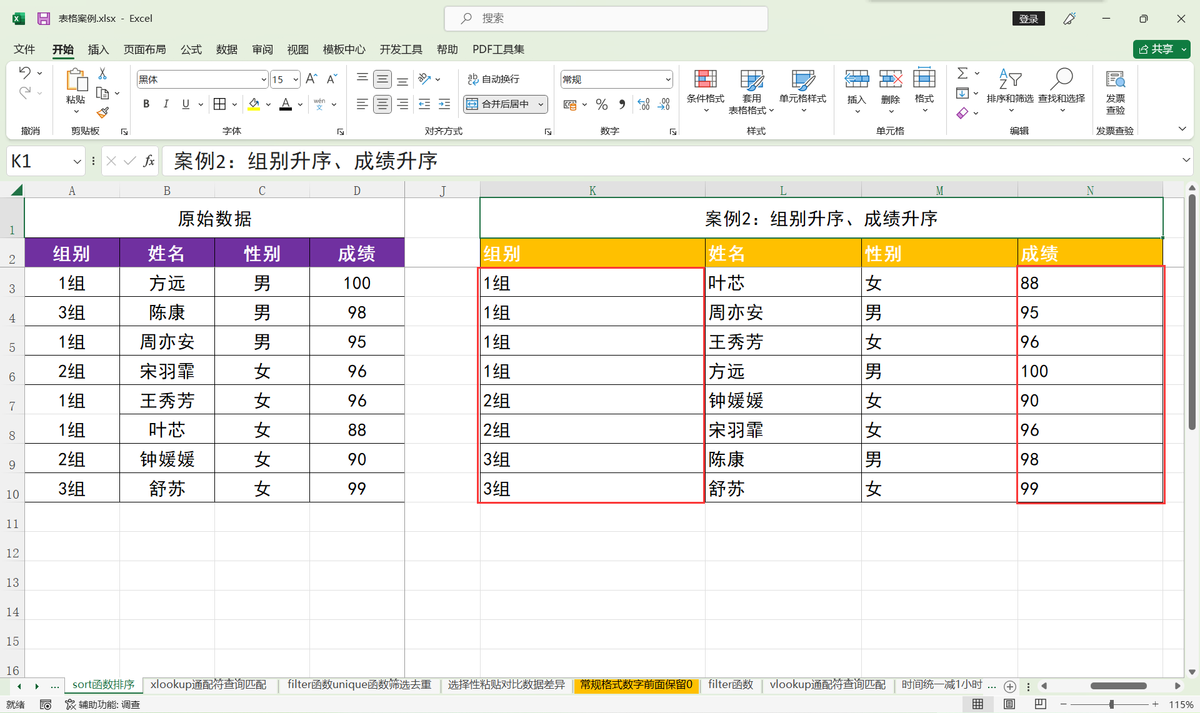Open the 文件 (File) menu
The image size is (1200, 713).
(x=24, y=49)
